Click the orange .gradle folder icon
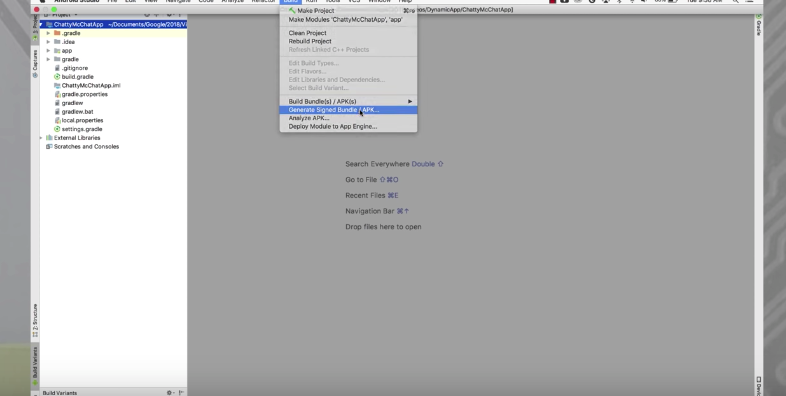The image size is (786, 396). point(57,33)
